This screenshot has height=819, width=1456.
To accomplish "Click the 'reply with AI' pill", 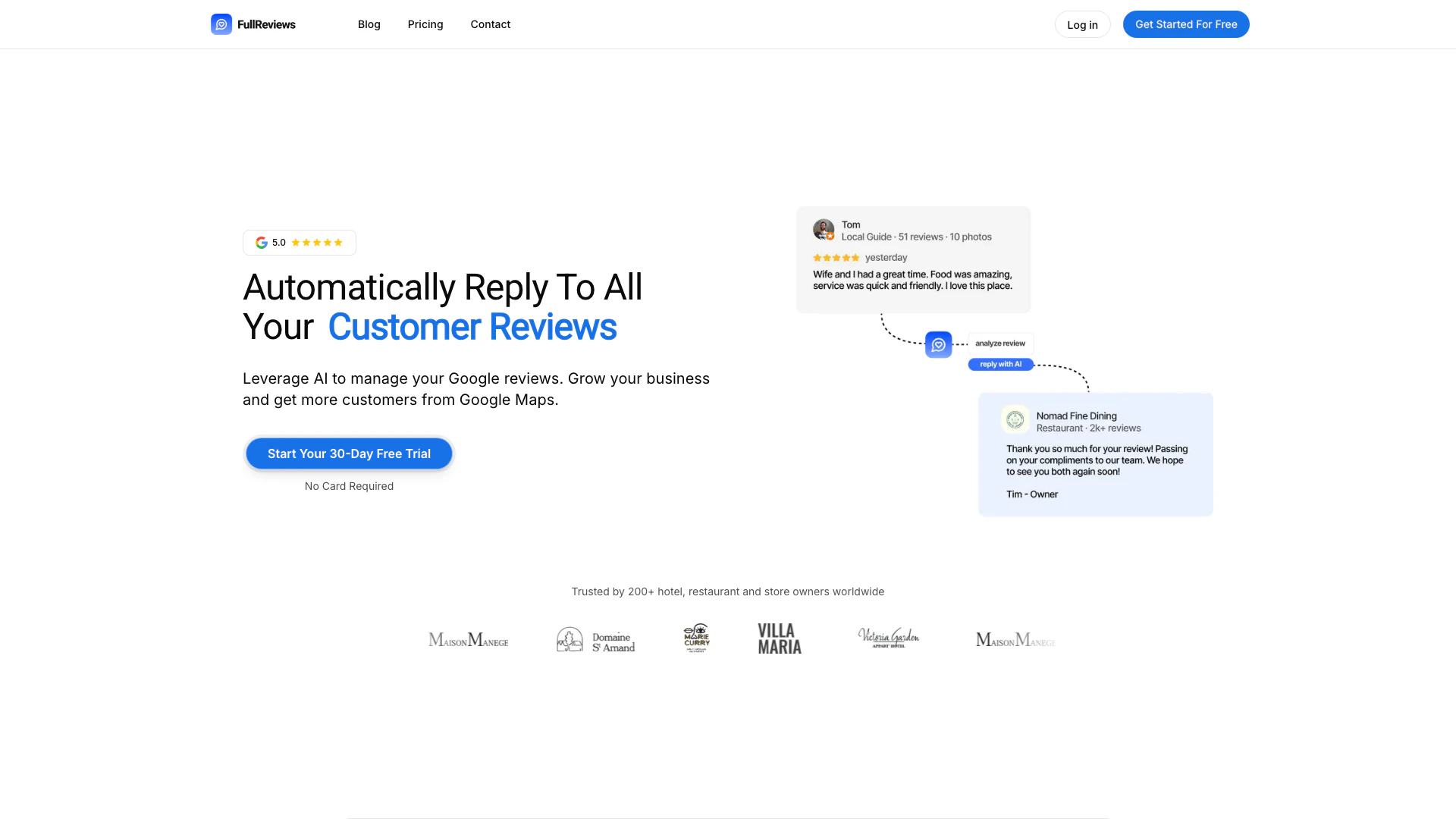I will [1000, 365].
